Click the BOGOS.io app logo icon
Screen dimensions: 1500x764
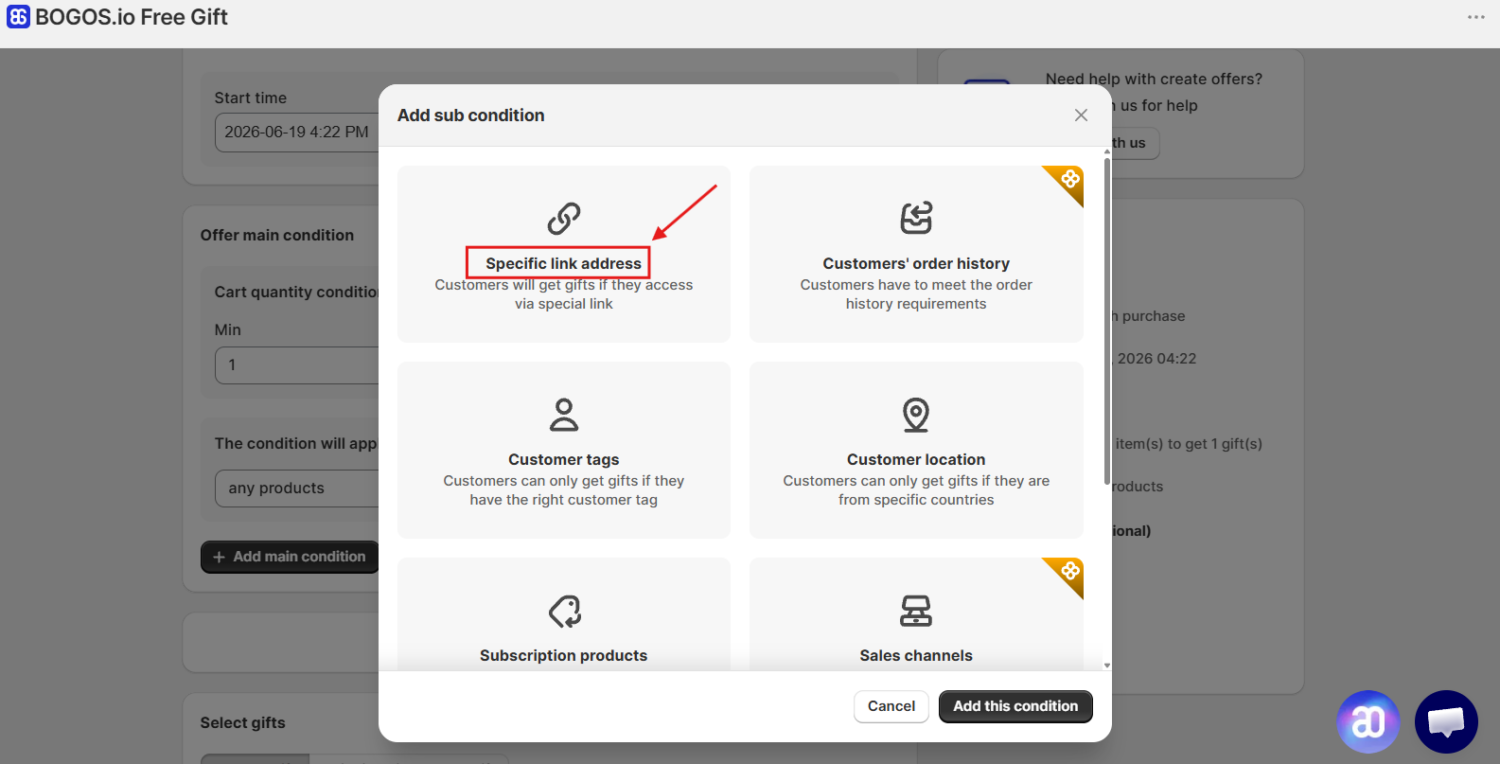click(18, 17)
